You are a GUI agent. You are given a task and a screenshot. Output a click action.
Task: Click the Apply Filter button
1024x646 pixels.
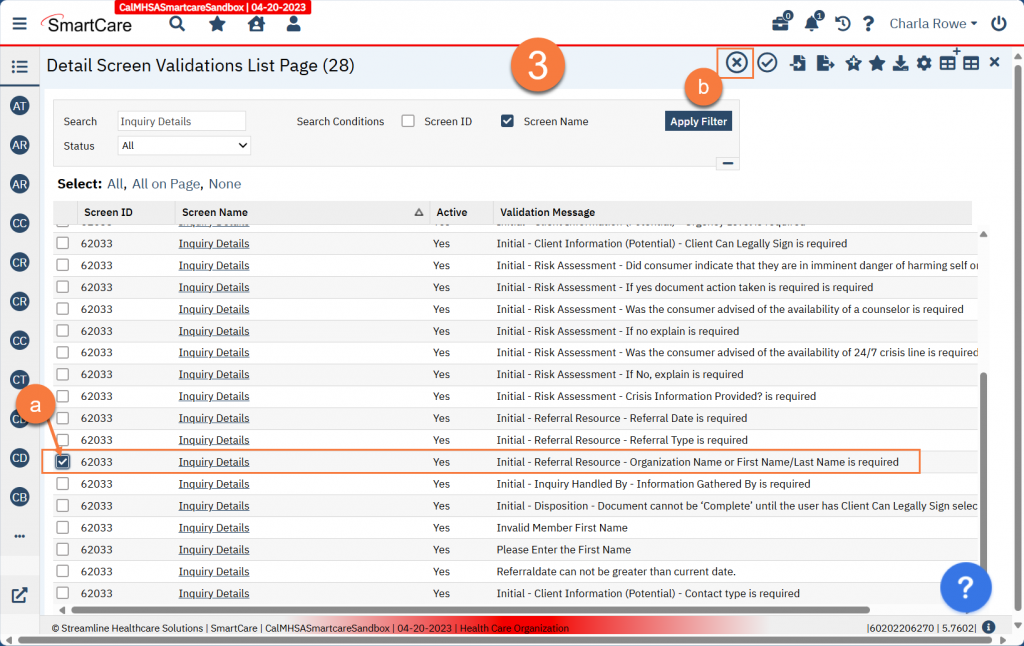point(699,121)
